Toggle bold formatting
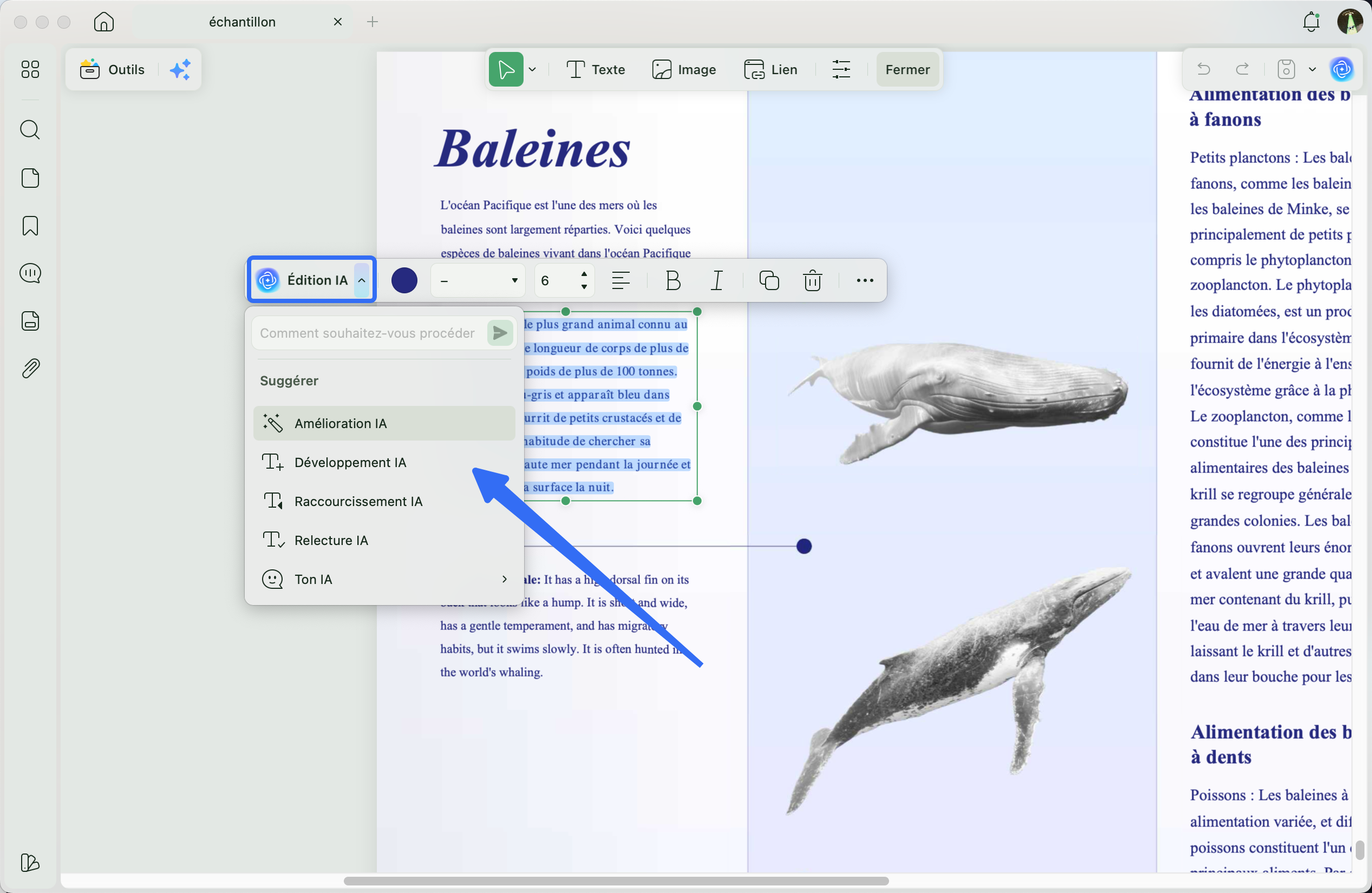Image resolution: width=1372 pixels, height=893 pixels. [673, 280]
